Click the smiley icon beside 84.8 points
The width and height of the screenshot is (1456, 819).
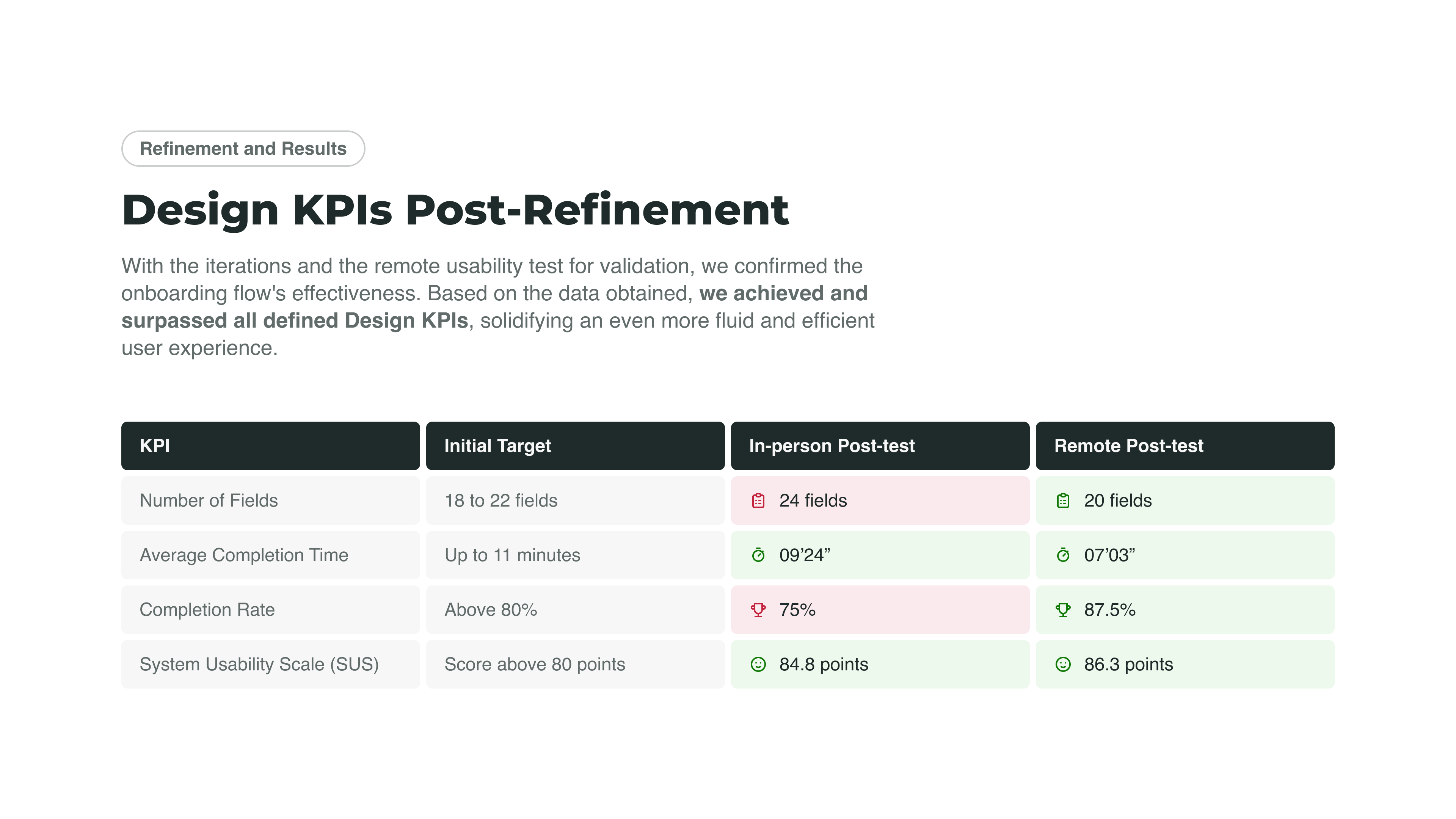[758, 664]
